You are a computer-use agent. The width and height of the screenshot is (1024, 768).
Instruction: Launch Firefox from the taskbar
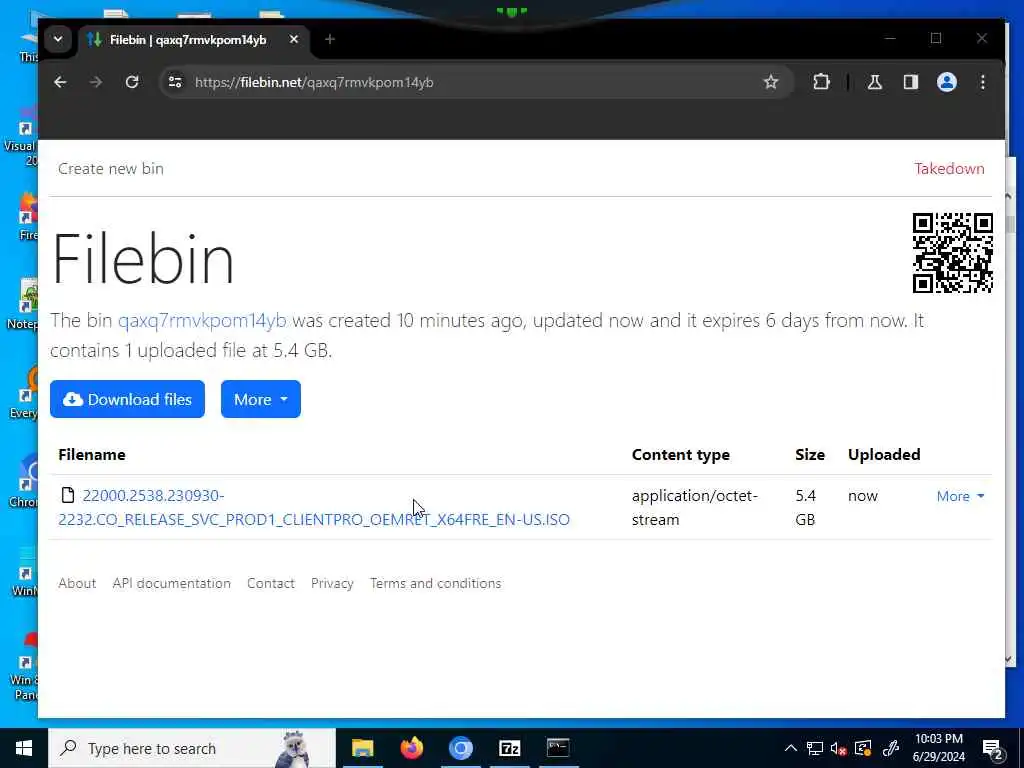tap(411, 748)
